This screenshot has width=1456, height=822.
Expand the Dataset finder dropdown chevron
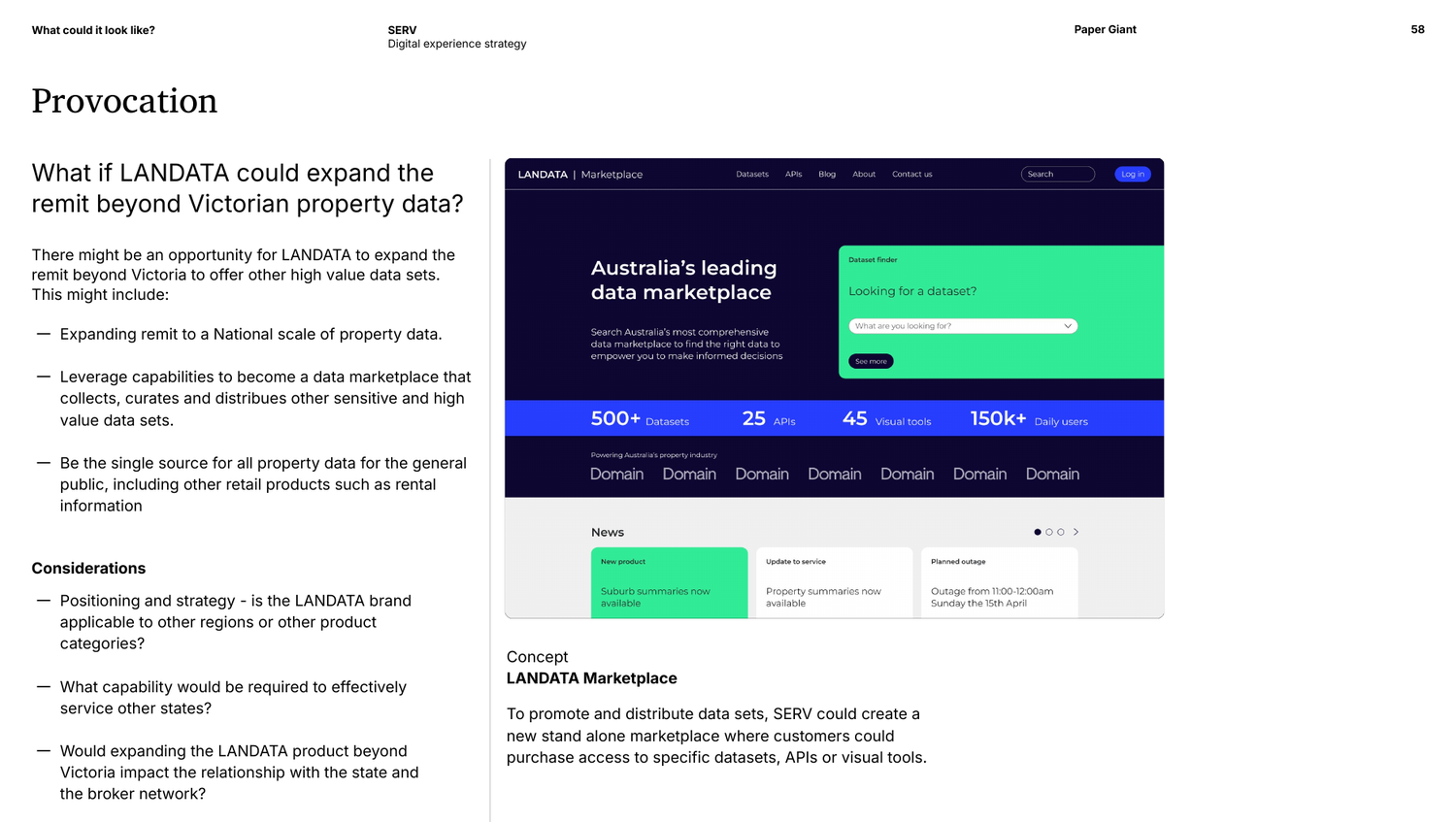pos(1068,326)
